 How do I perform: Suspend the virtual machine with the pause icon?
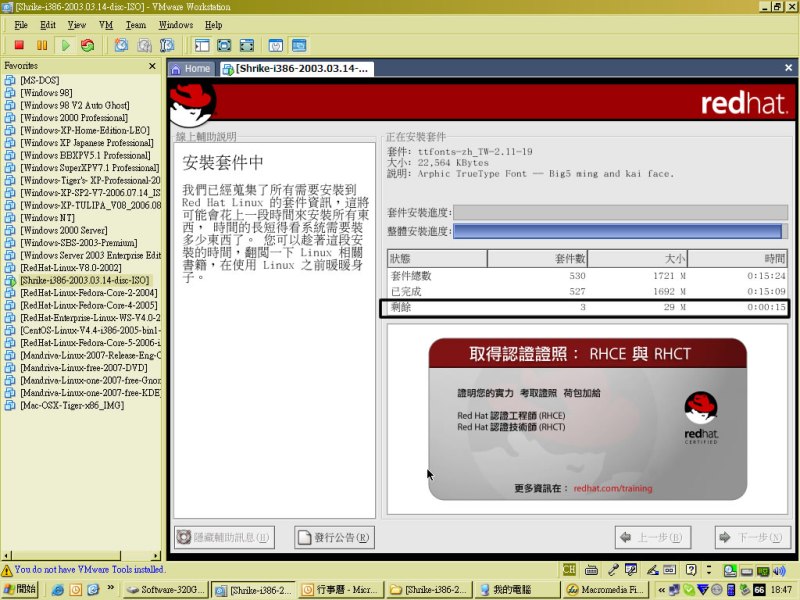42,45
